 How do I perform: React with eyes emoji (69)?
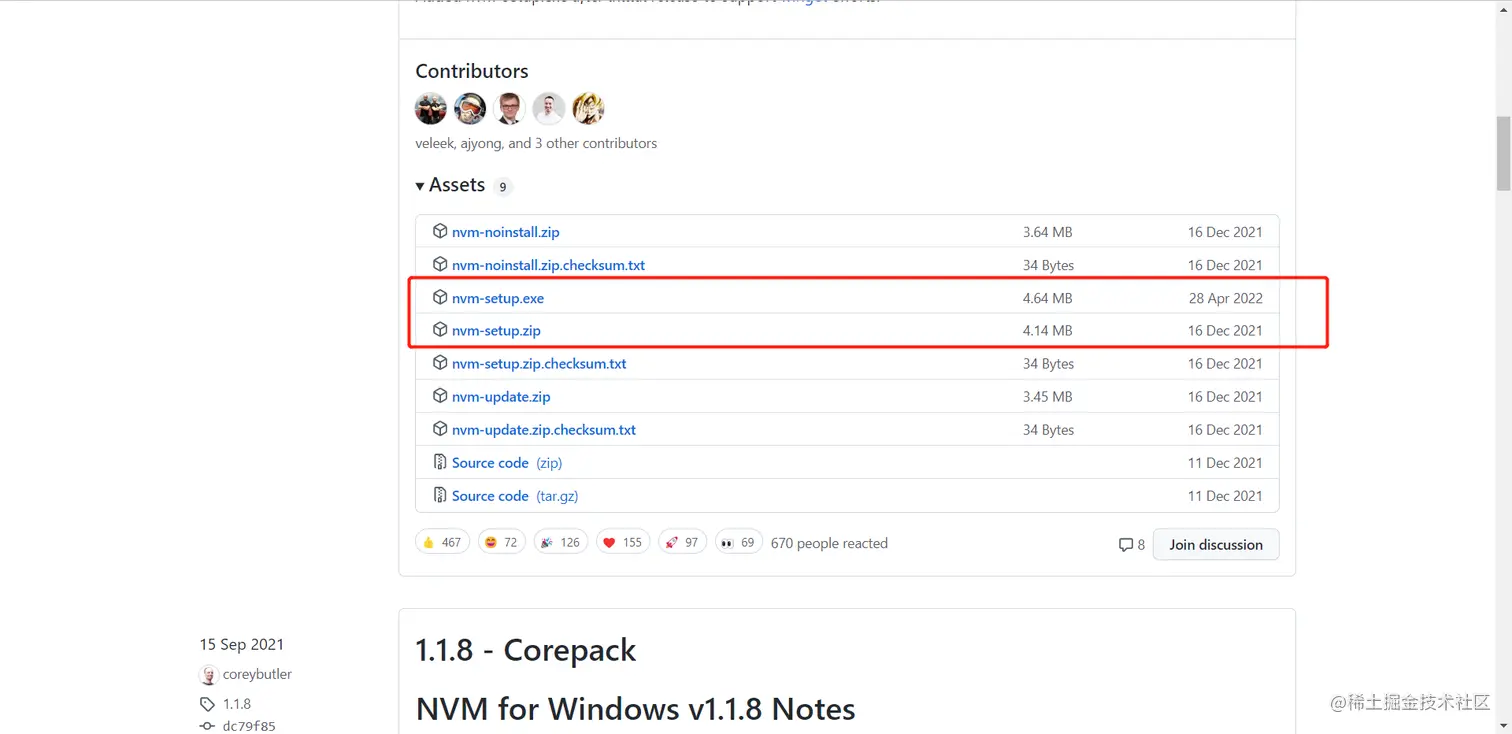[739, 542]
